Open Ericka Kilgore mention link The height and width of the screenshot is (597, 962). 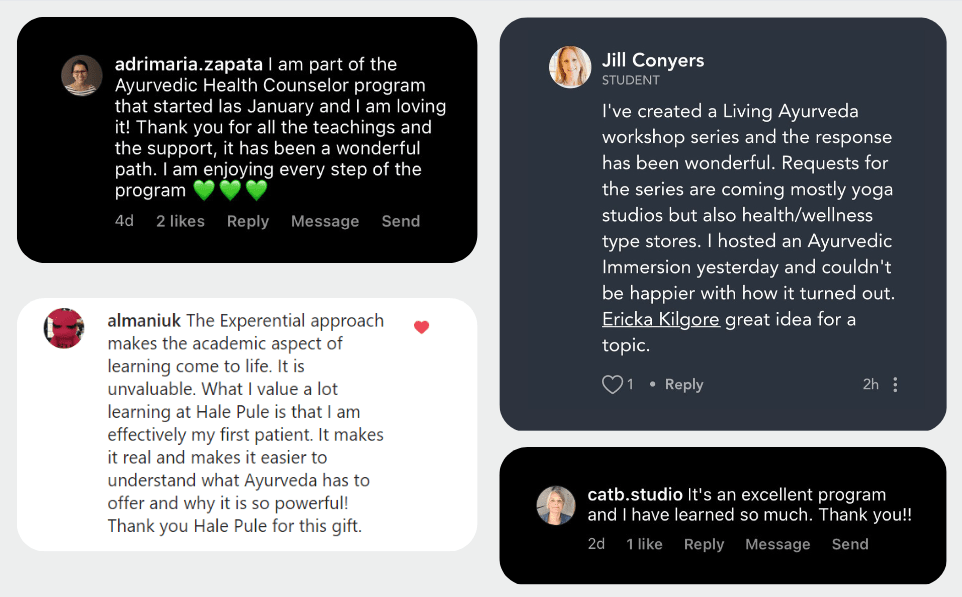click(661, 320)
